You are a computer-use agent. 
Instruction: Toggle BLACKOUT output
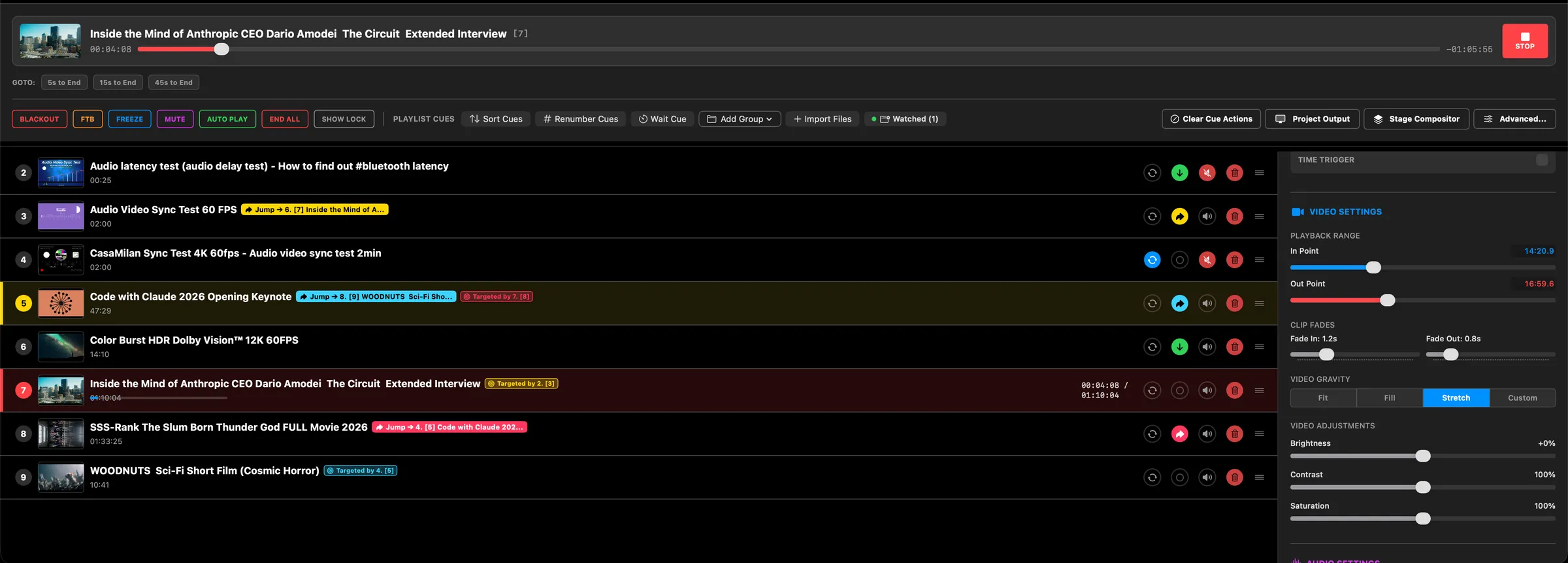point(39,119)
